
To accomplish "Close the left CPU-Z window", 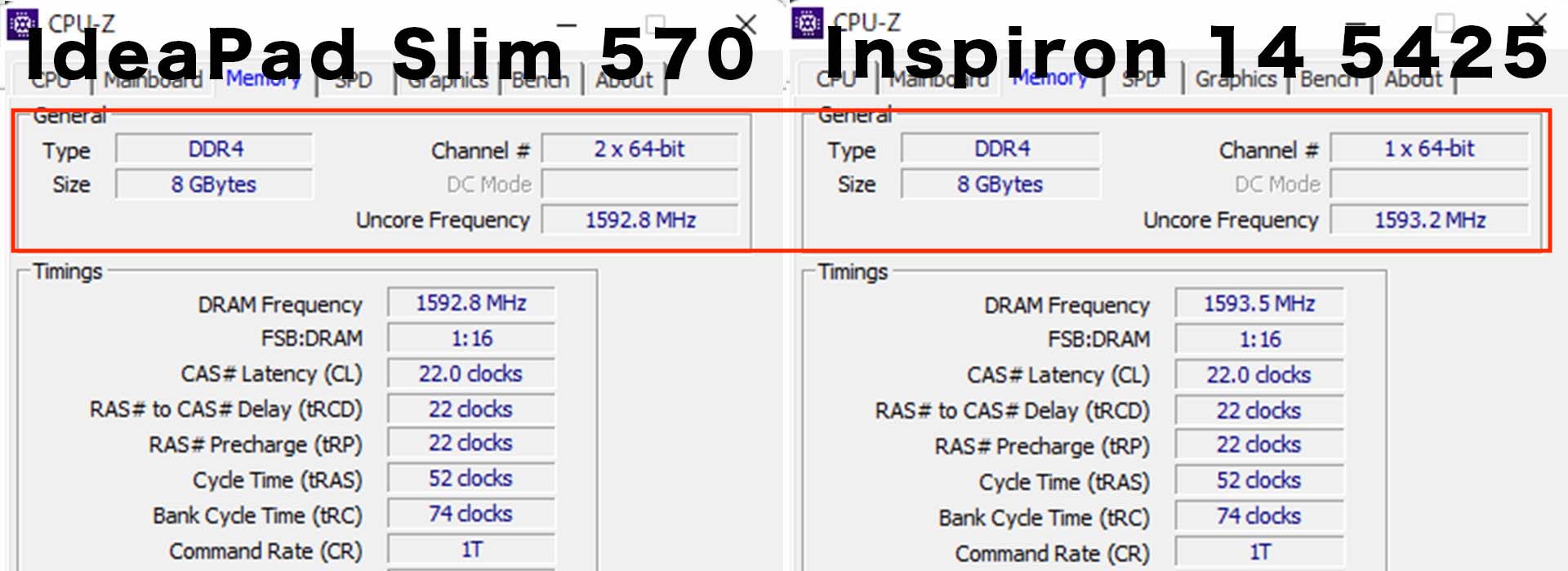I will pyautogui.click(x=746, y=25).
